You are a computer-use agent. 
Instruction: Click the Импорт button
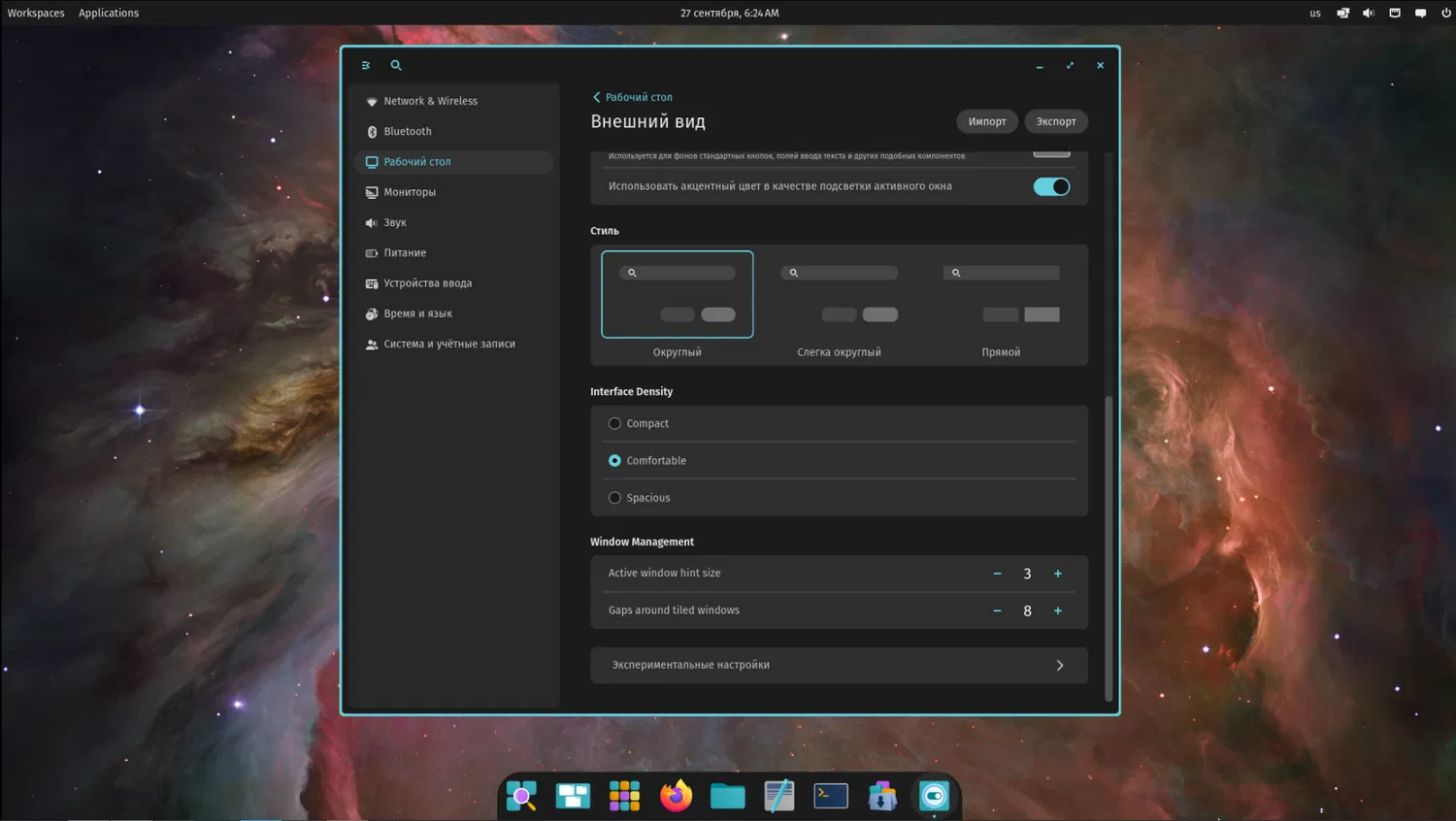point(987,121)
